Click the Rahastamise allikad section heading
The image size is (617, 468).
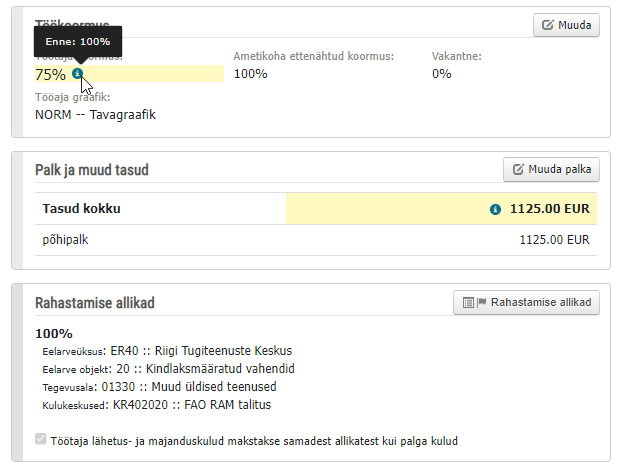[95, 302]
